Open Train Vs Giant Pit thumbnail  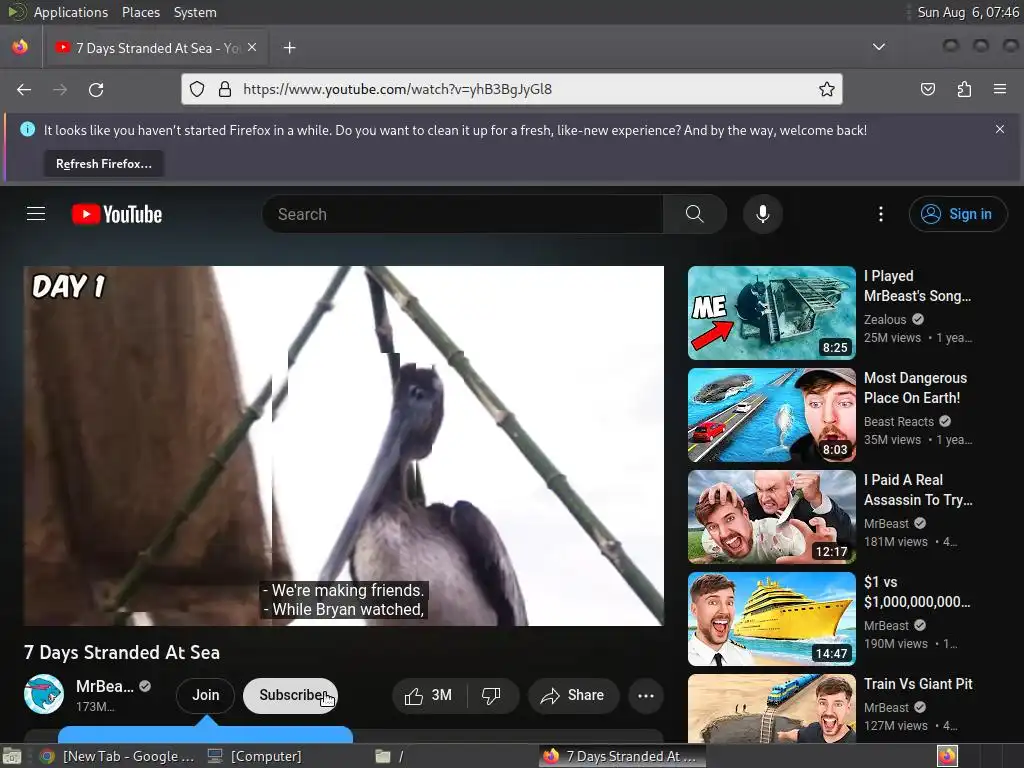coord(772,708)
